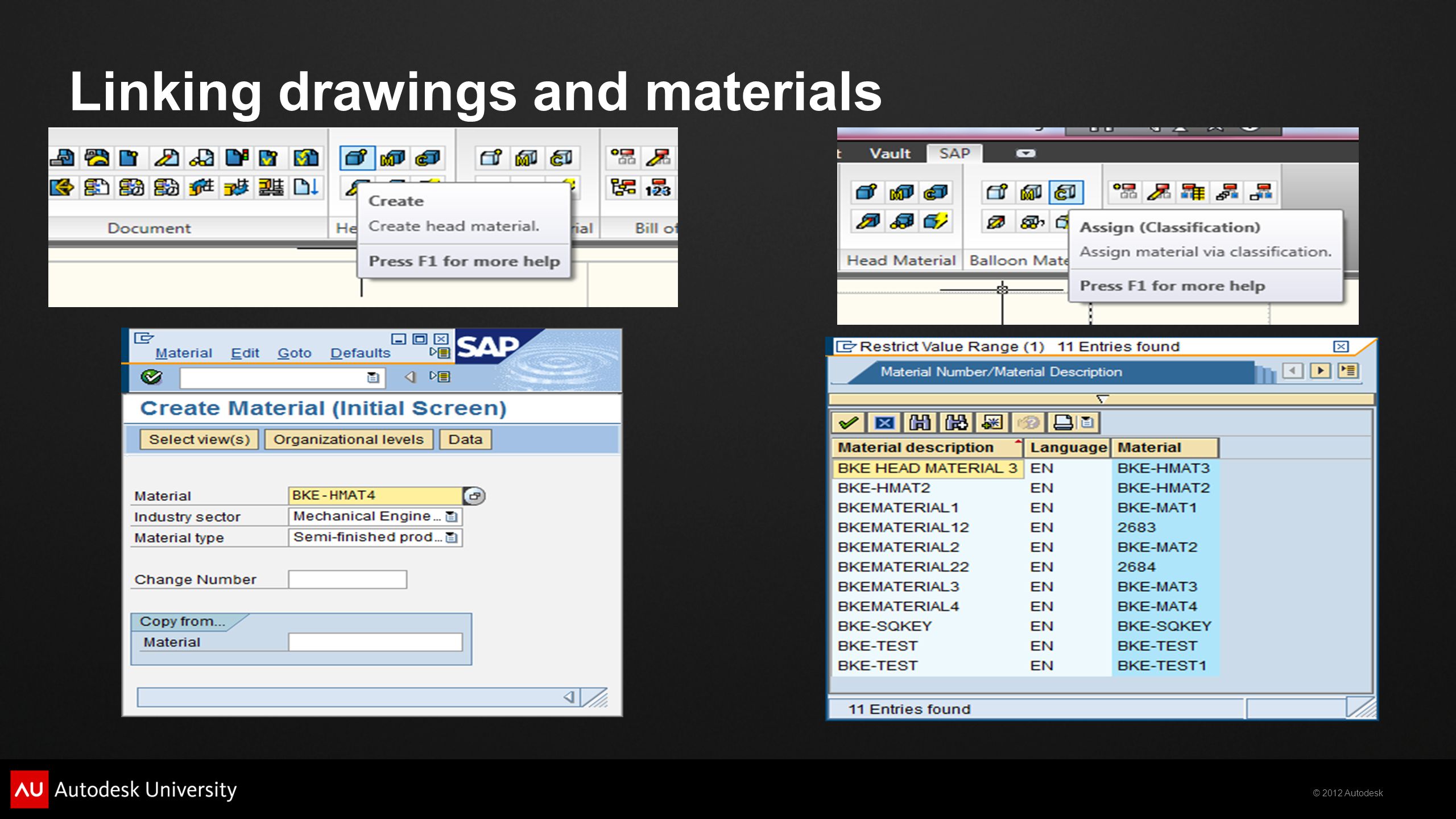Open the tab list icon in Restrict Value Range
This screenshot has height=819, width=1456.
point(1349,371)
